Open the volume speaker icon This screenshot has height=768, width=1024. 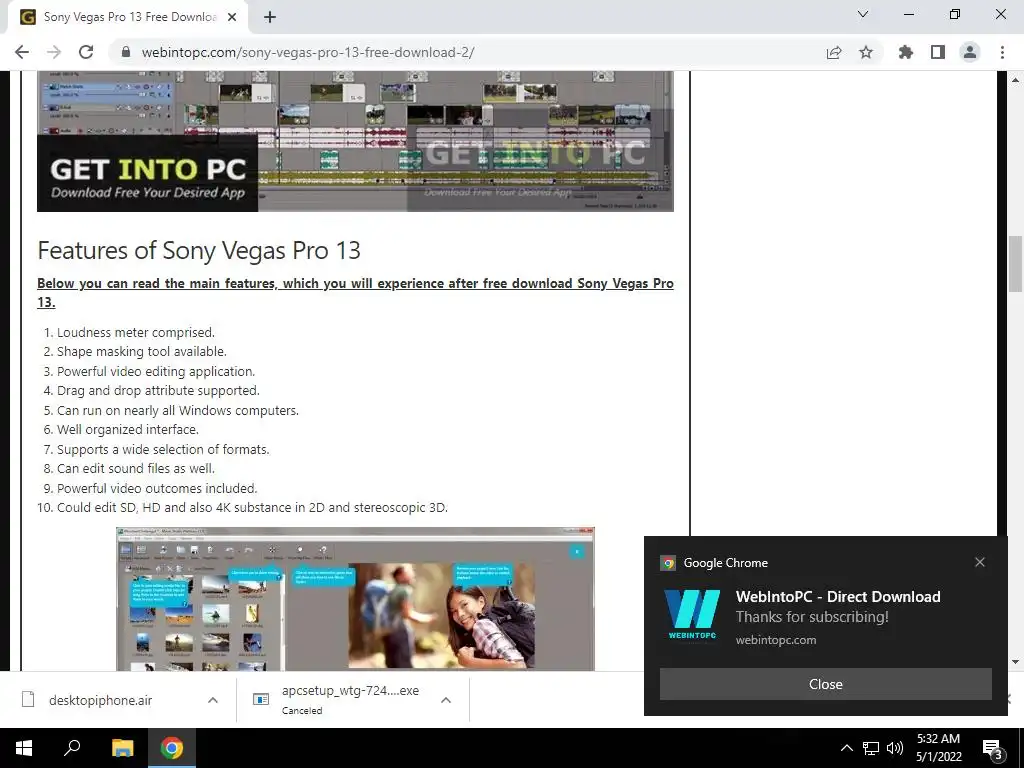coord(895,748)
